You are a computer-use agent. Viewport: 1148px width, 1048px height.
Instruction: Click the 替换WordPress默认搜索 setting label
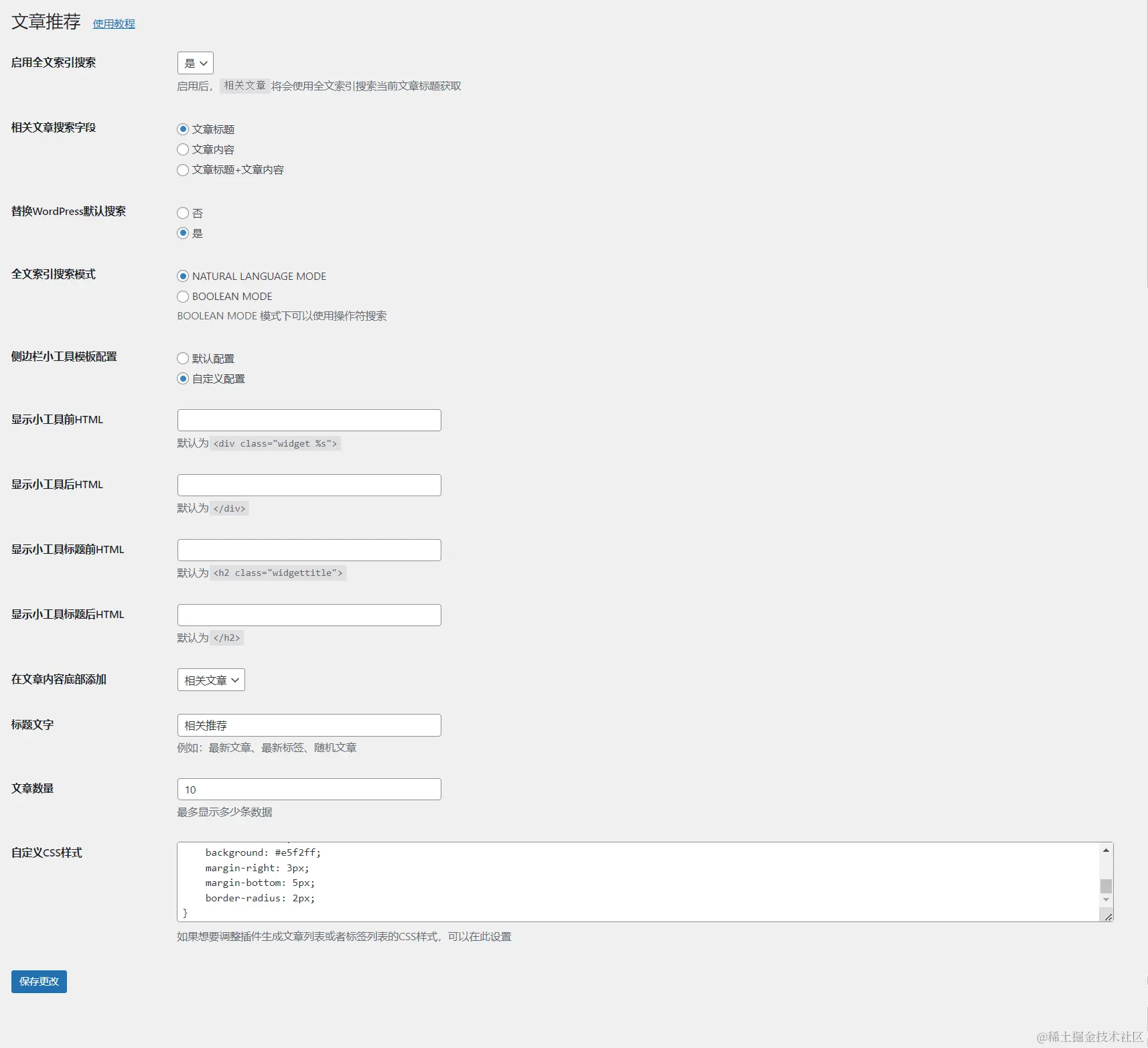(x=68, y=212)
